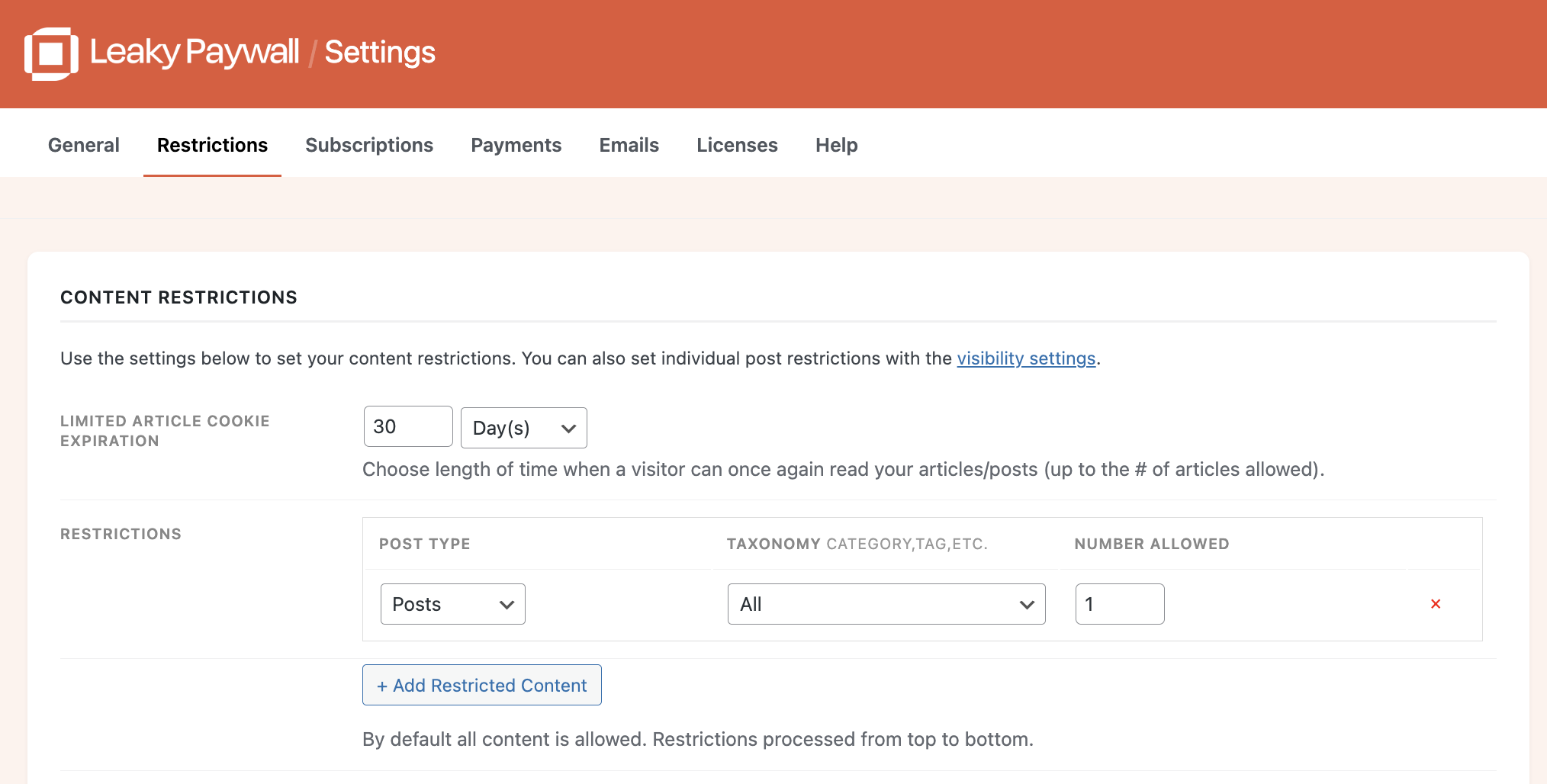Expand the taxonomy dropdown showing All

pyautogui.click(x=886, y=604)
